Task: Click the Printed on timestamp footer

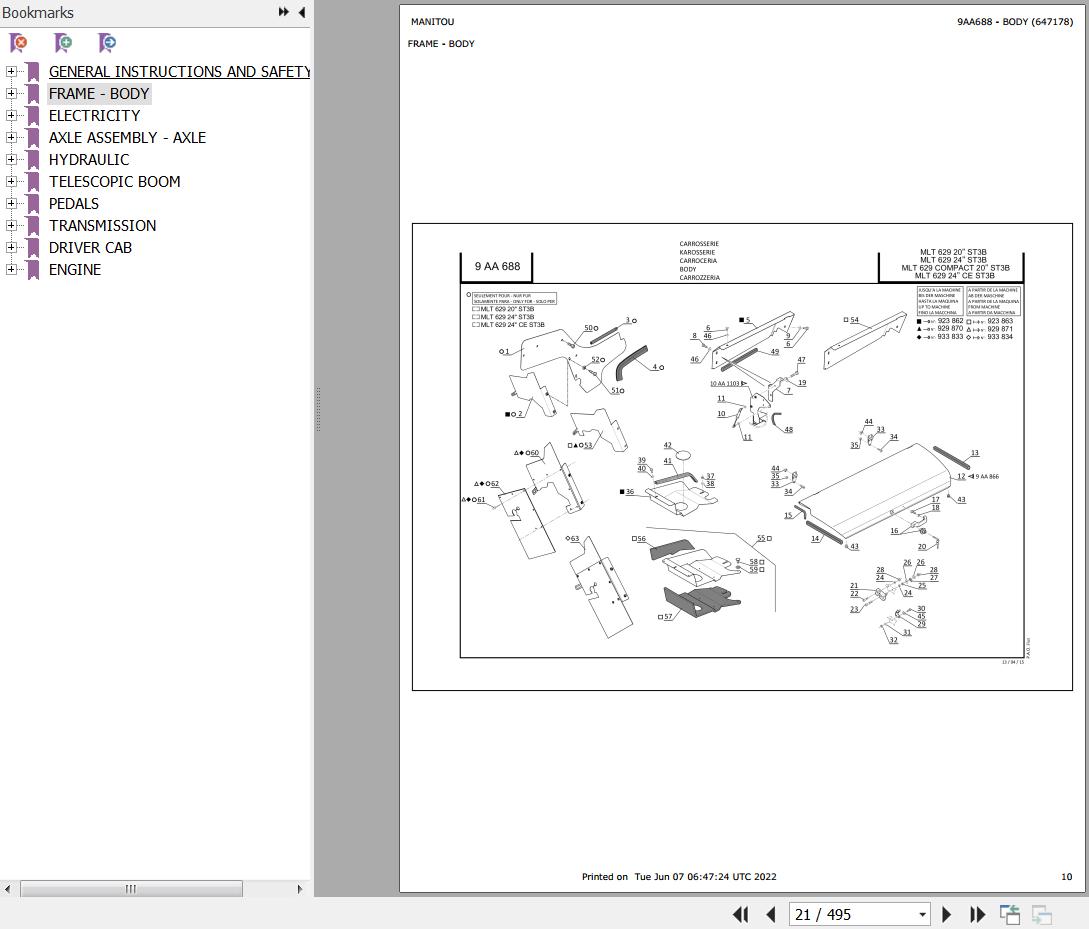Action: 679,876
